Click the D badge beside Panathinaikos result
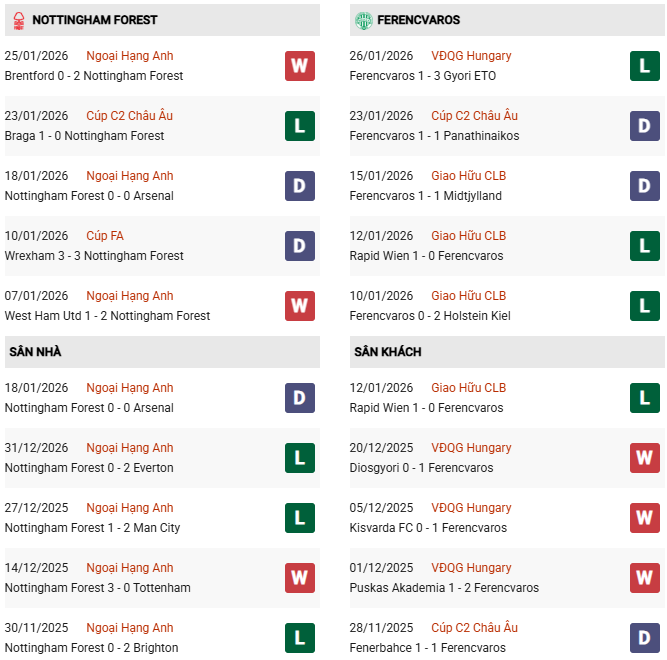Image resolution: width=667 pixels, height=660 pixels. pos(644,126)
